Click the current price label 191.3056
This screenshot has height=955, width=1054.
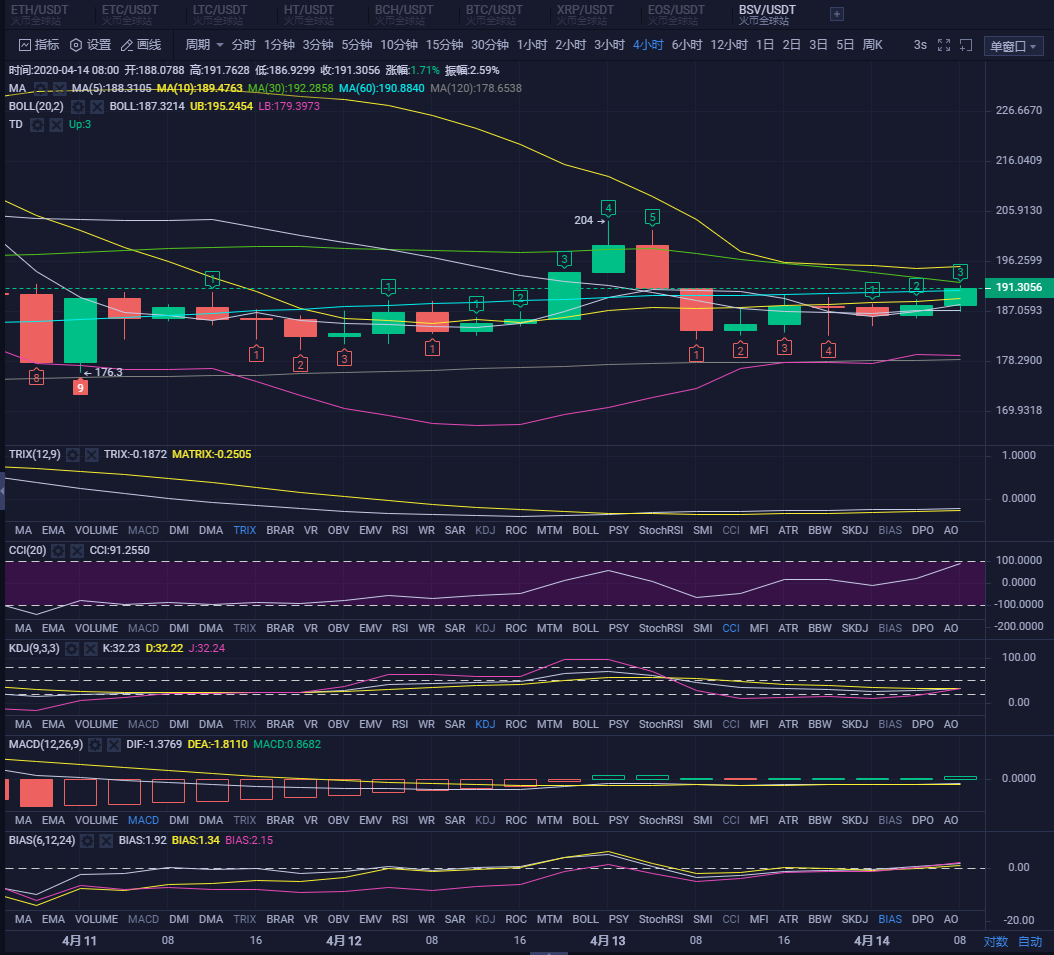[1018, 288]
